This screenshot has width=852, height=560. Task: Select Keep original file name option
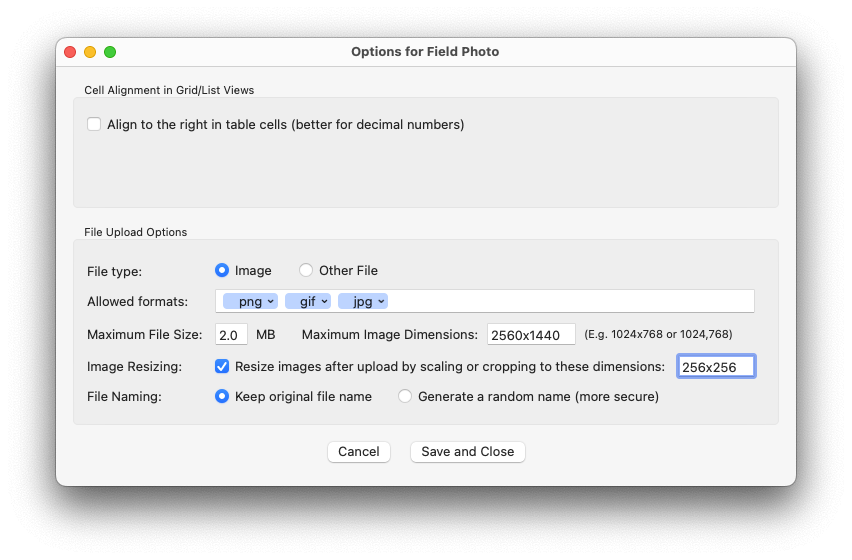pyautogui.click(x=222, y=396)
